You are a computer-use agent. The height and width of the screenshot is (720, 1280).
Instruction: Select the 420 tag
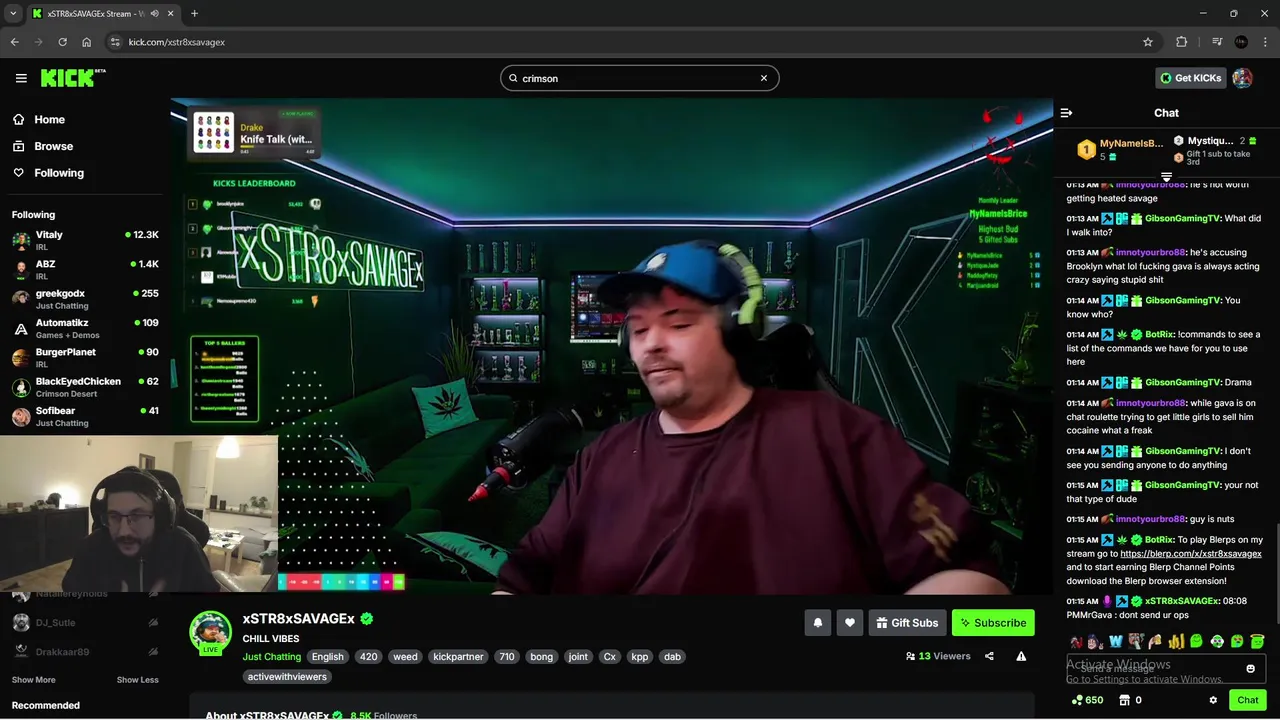tap(368, 657)
